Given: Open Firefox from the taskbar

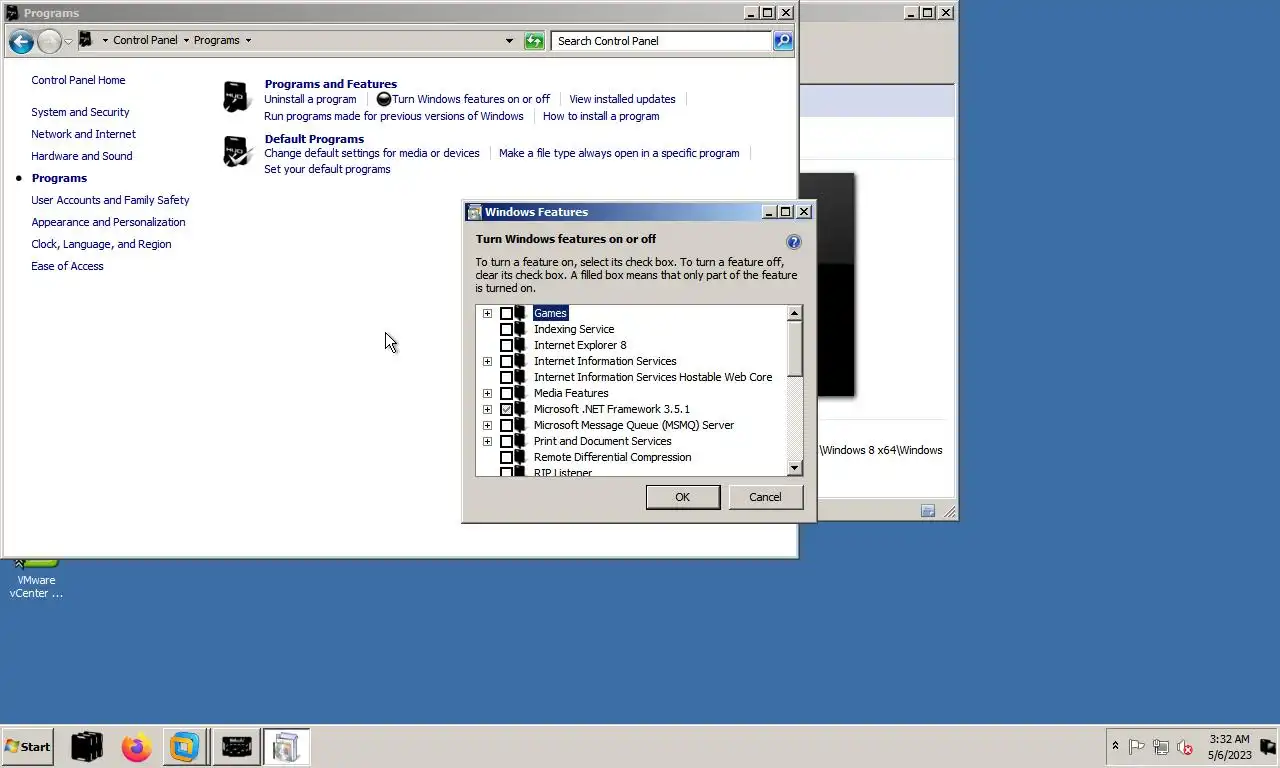Looking at the screenshot, I should click(137, 747).
